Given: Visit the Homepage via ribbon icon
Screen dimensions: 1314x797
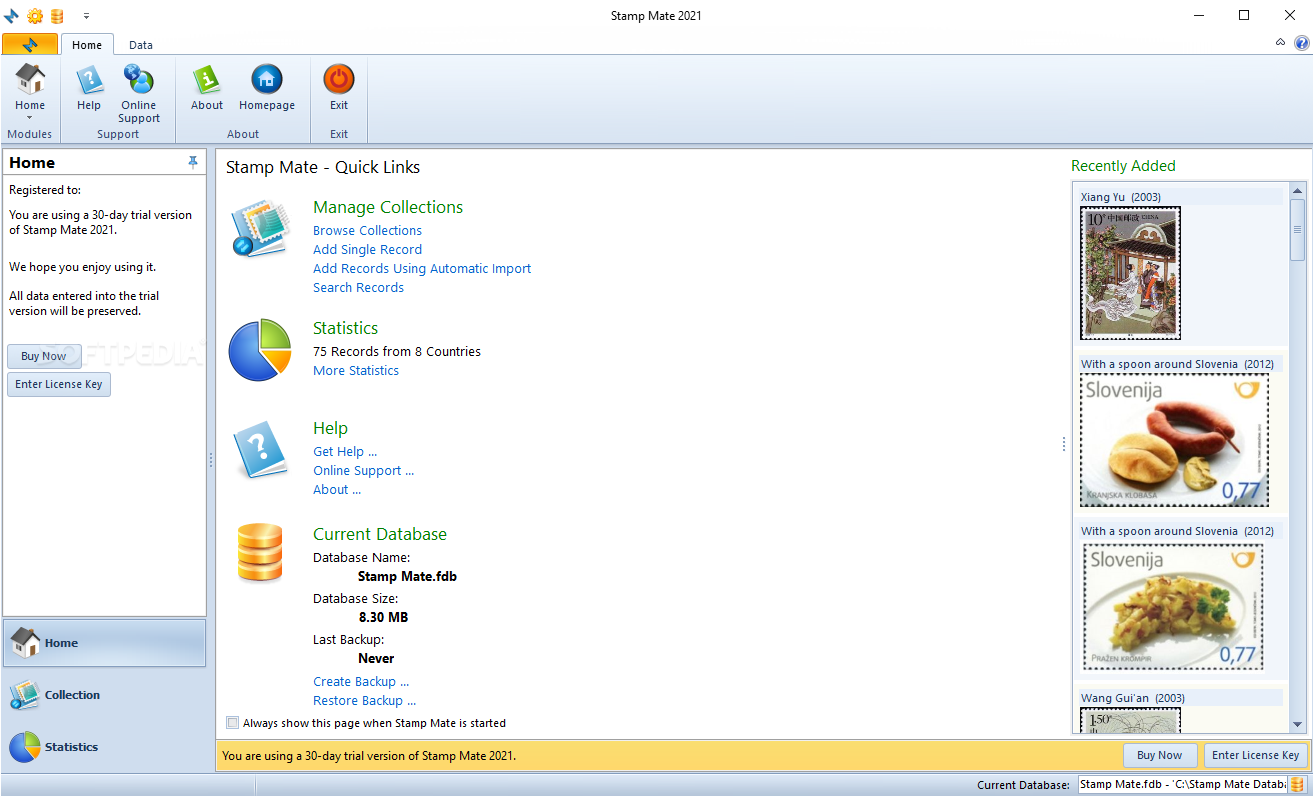Looking at the screenshot, I should pyautogui.click(x=267, y=80).
